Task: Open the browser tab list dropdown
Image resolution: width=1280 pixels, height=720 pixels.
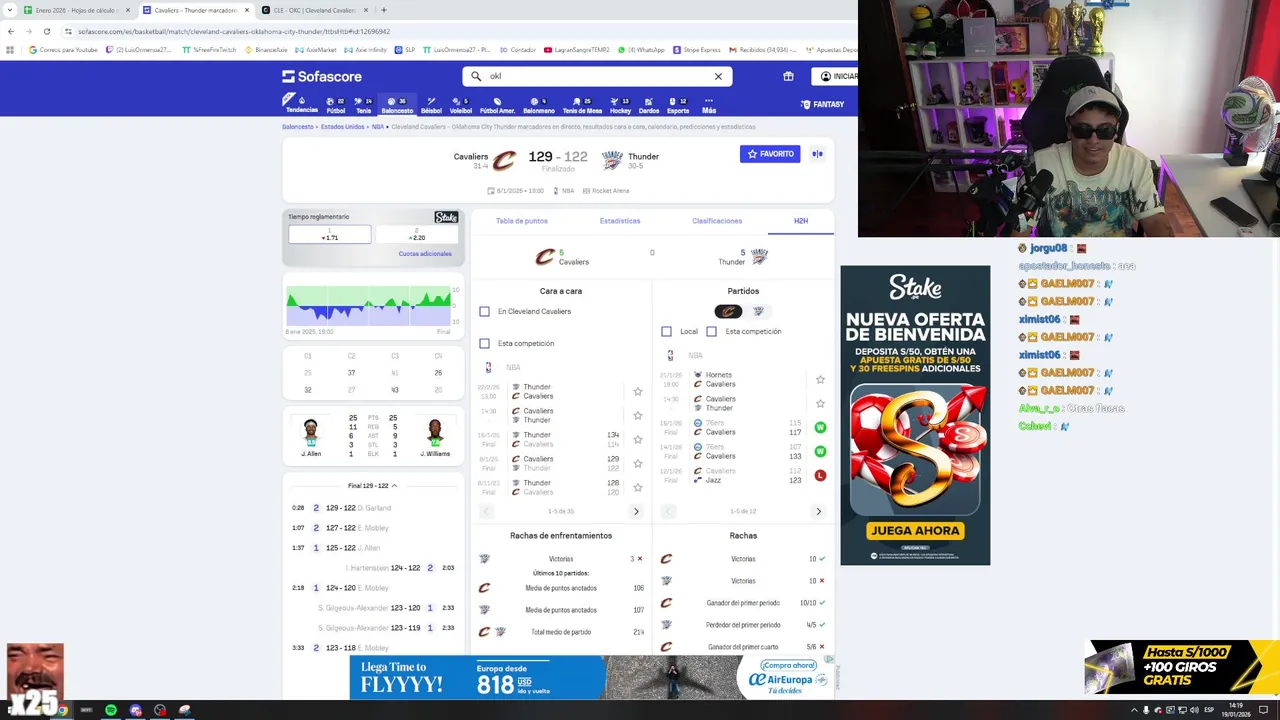Action: [10, 10]
